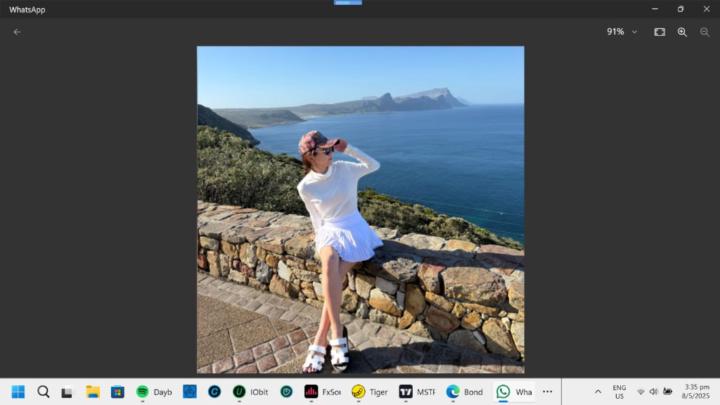Click the photo of the woman on the wall
Screen dimensions: 720x405
click(x=360, y=209)
